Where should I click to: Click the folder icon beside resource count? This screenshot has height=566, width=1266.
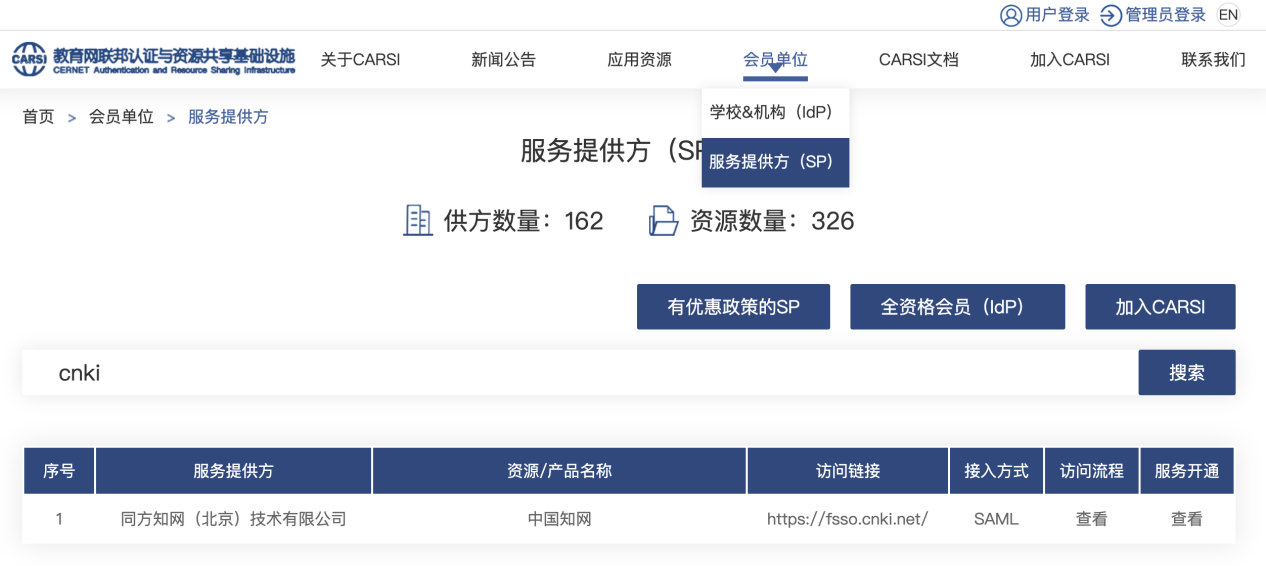[x=663, y=220]
